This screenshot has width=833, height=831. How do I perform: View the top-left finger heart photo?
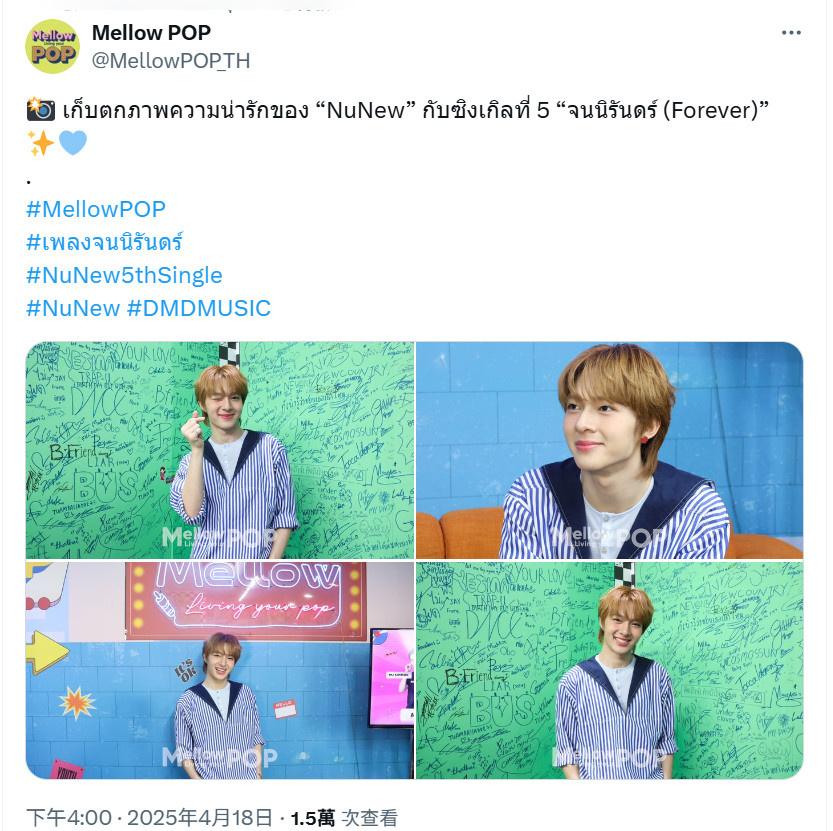tap(219, 450)
